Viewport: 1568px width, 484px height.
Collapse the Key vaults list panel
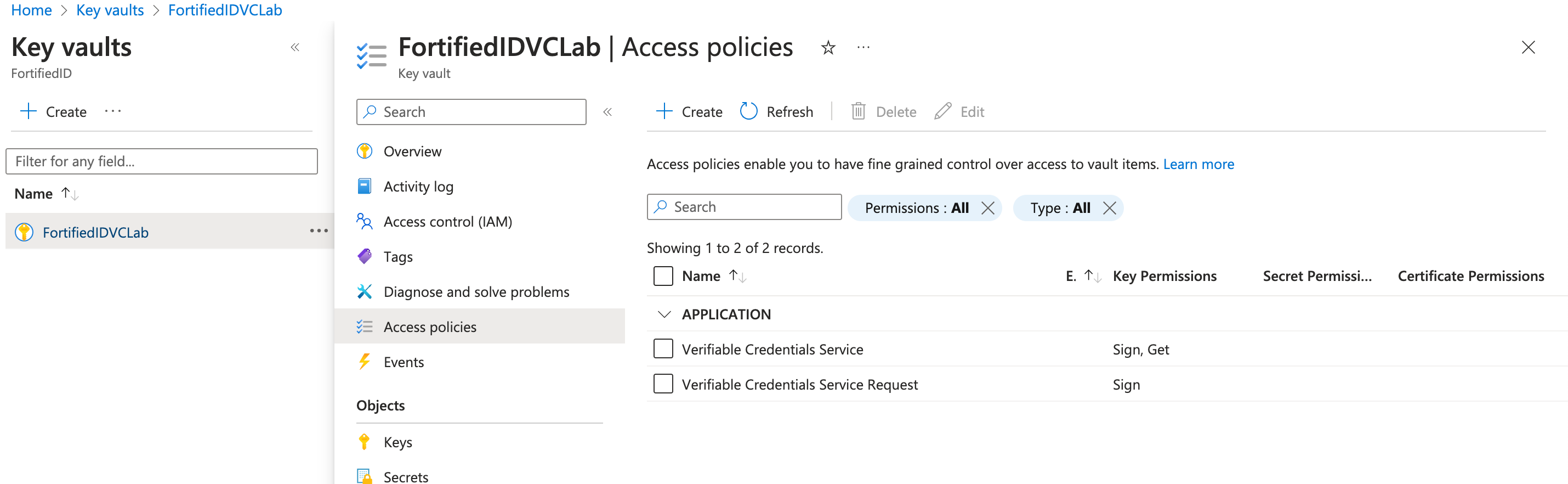coord(295,48)
